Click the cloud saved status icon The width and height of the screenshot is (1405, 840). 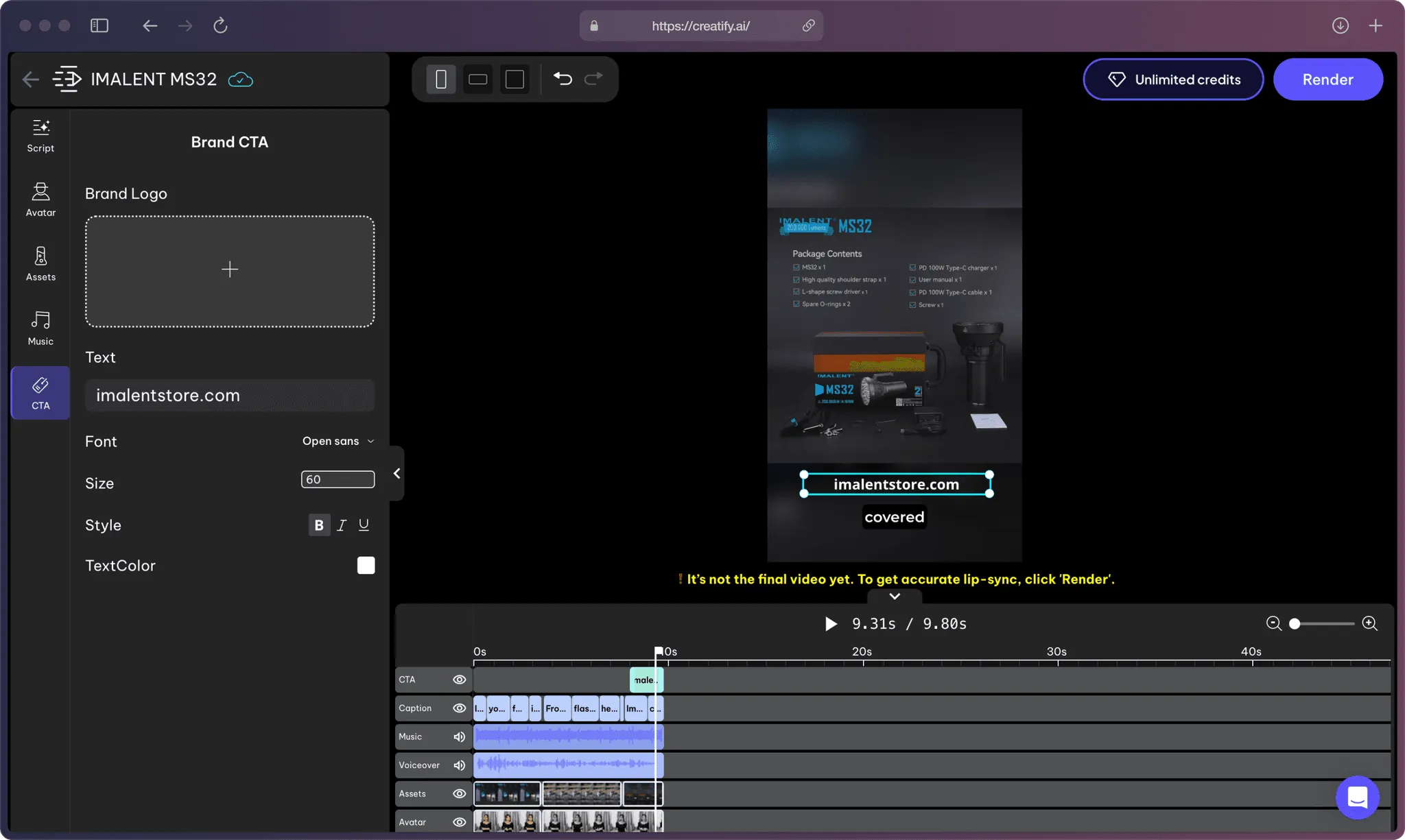(240, 80)
